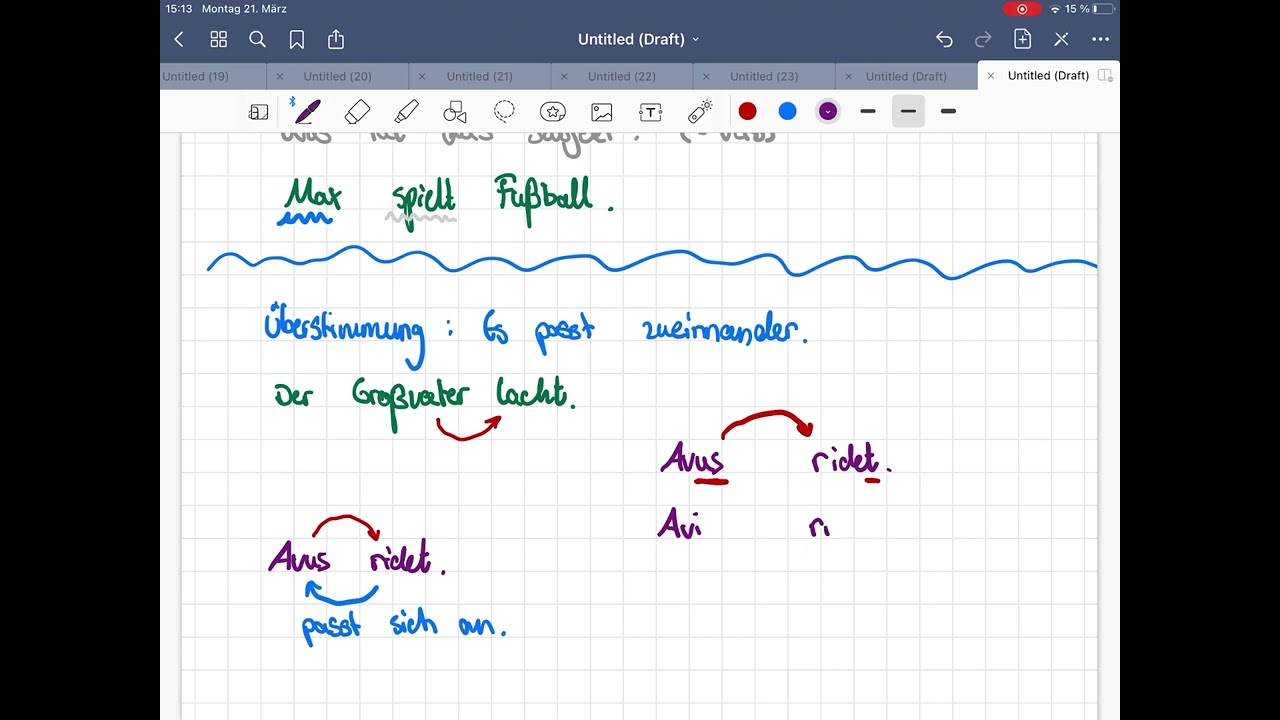The height and width of the screenshot is (720, 1280).
Task: Bookmark the current page
Action: [297, 39]
